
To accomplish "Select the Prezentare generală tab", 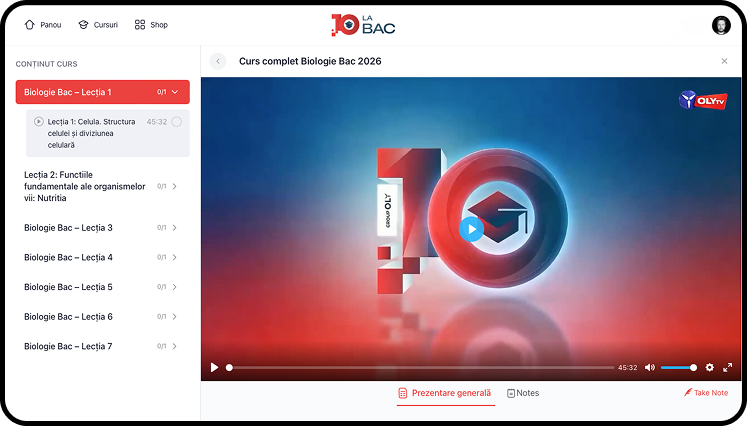I will tap(445, 393).
